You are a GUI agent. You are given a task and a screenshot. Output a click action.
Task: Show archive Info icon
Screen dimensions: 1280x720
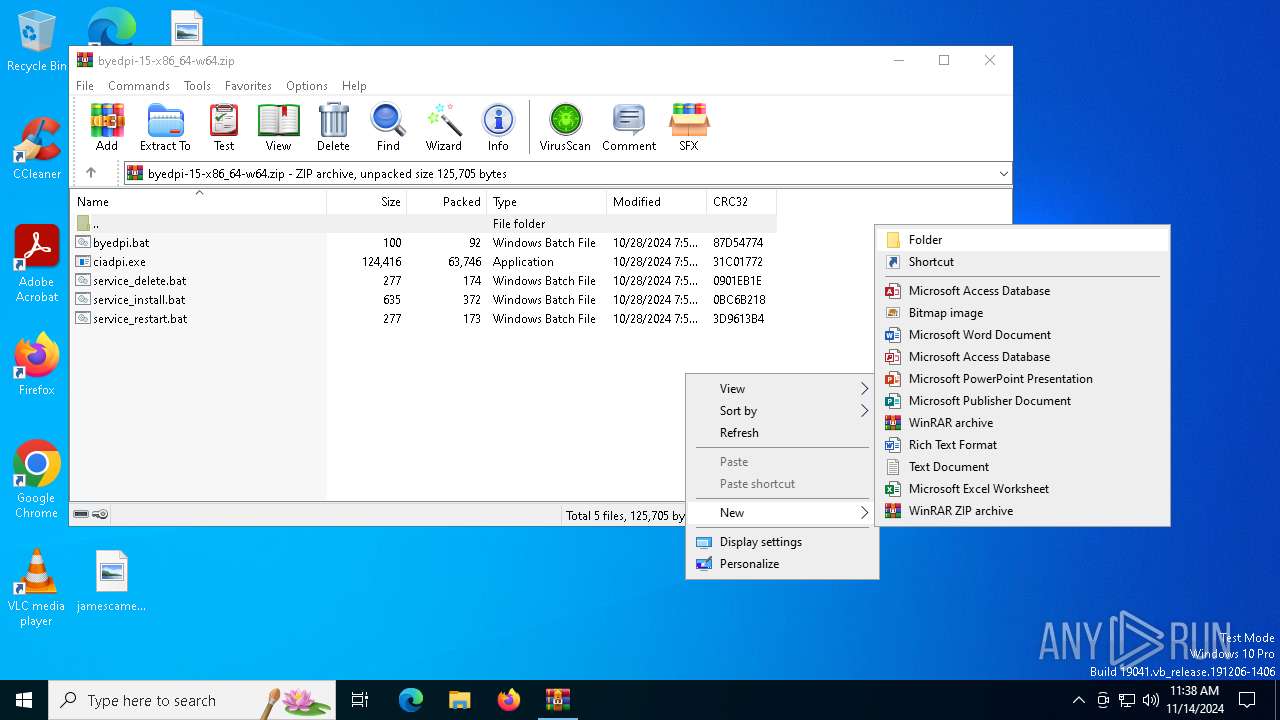point(498,127)
